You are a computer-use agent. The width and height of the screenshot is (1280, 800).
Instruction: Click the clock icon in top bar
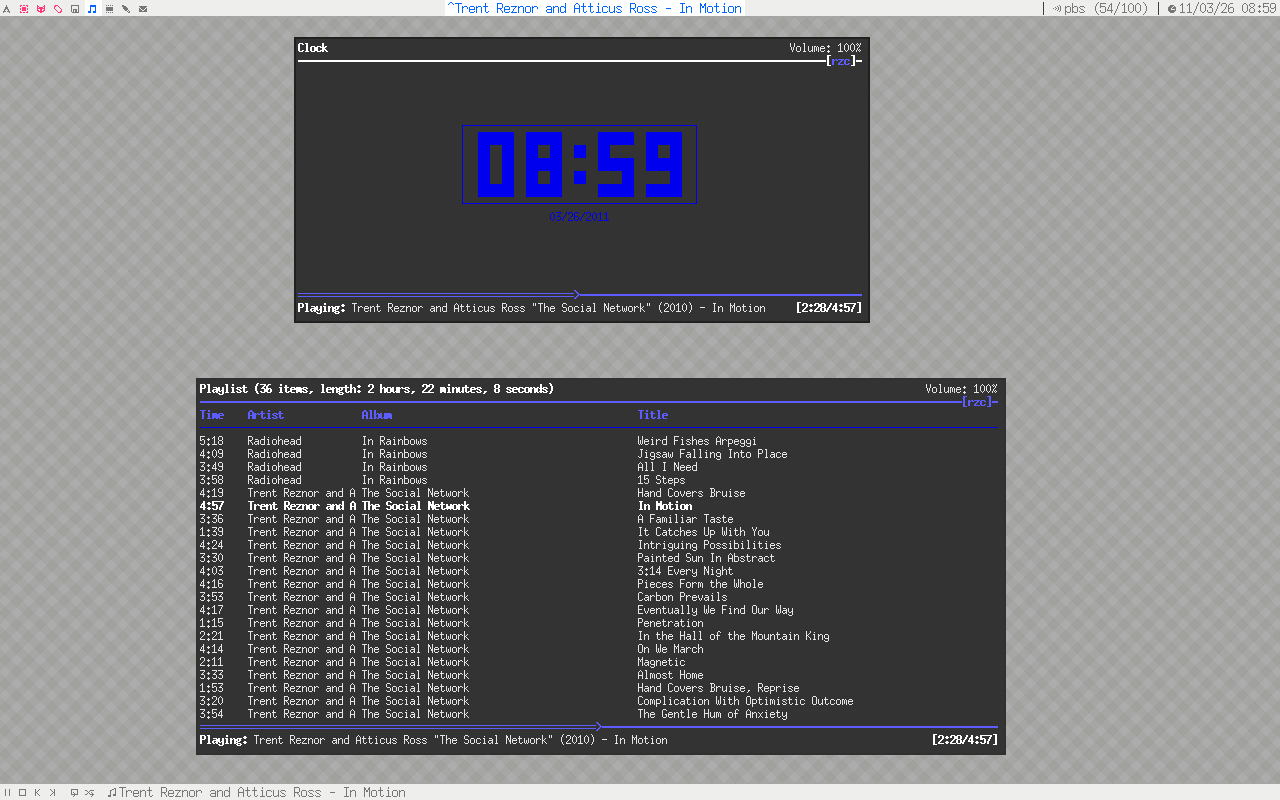coord(1172,9)
